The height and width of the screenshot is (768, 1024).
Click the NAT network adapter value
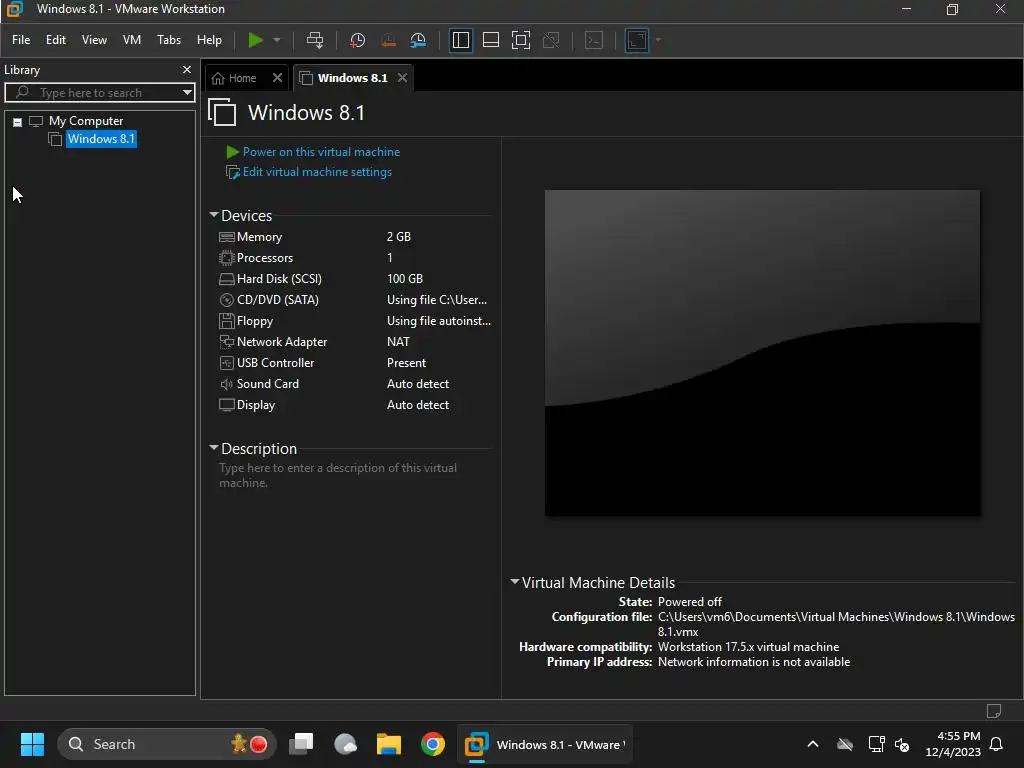click(x=398, y=342)
